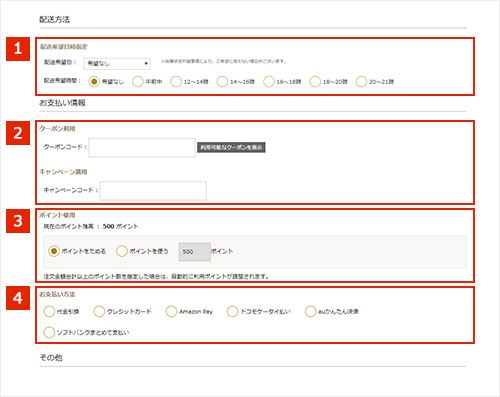Click the お支払い情報 section heading
The height and width of the screenshot is (397, 500).
pyautogui.click(x=62, y=103)
